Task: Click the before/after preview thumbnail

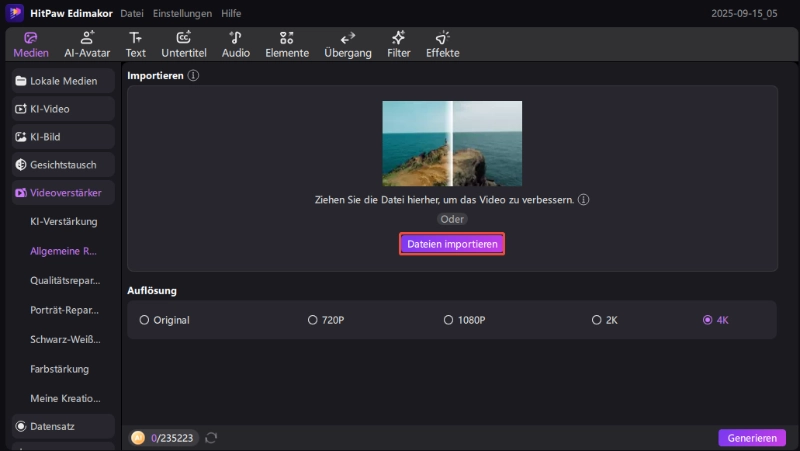Action: [x=452, y=143]
